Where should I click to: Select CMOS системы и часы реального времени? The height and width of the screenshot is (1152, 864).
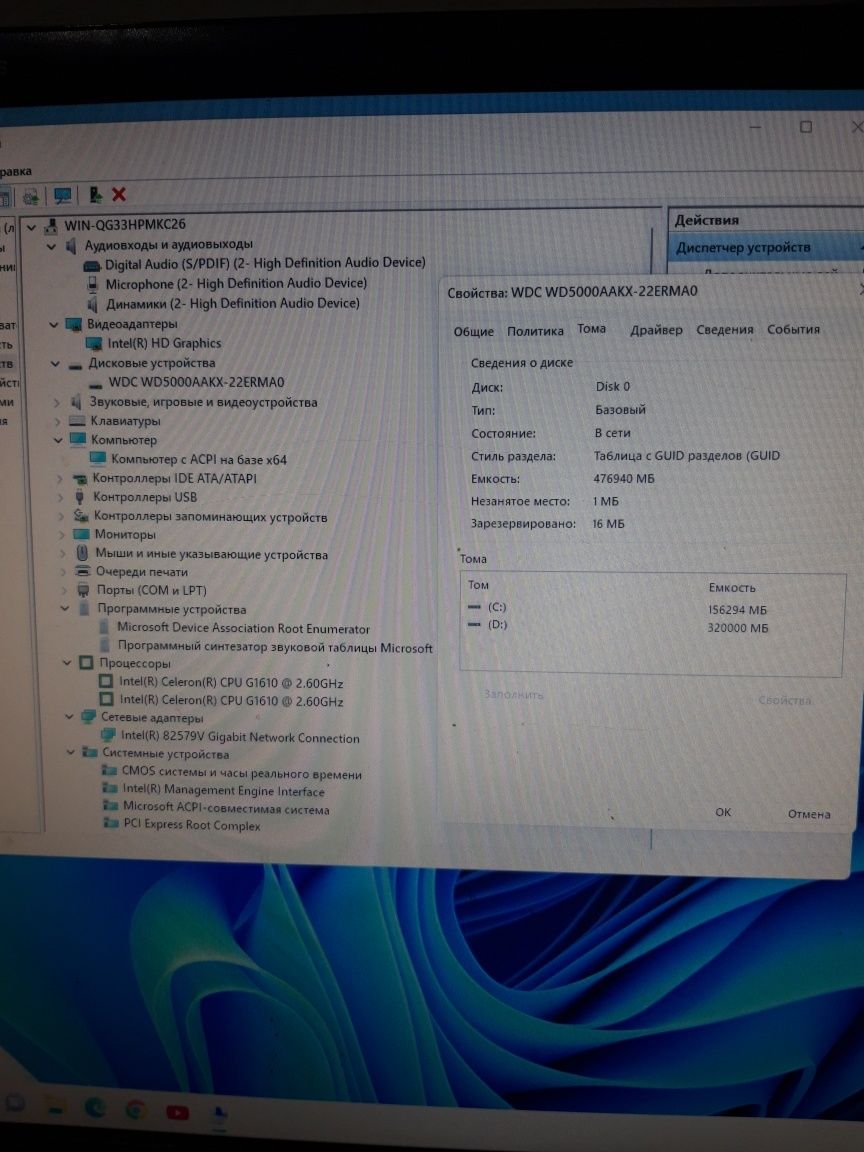242,773
